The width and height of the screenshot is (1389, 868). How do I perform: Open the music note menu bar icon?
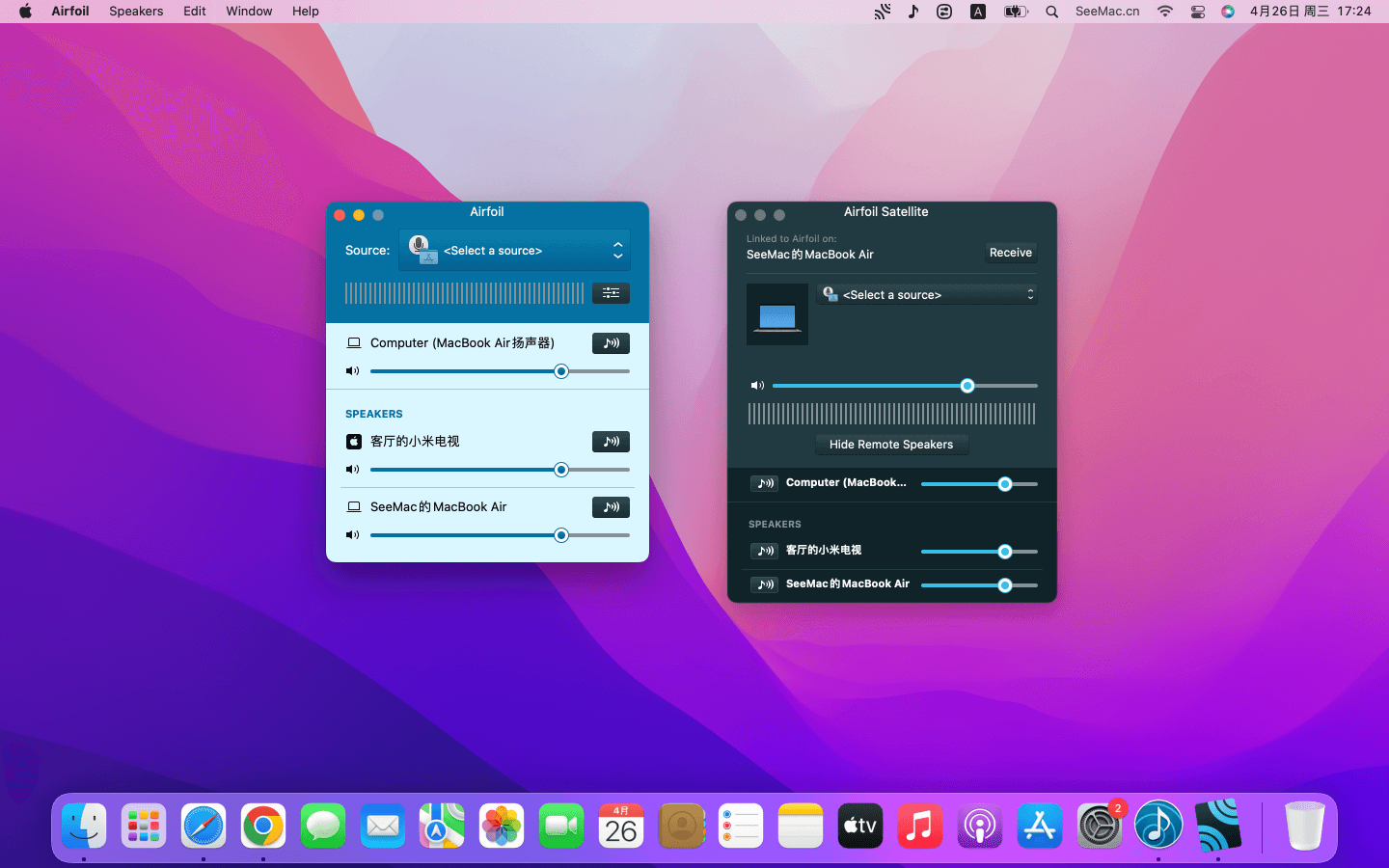[913, 12]
